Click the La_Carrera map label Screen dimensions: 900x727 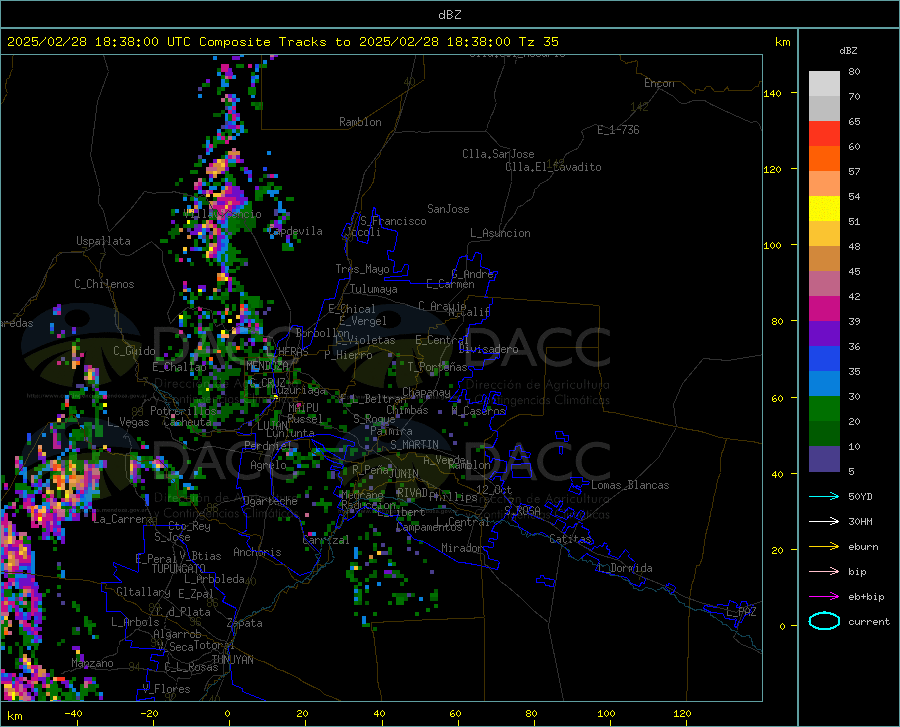[x=123, y=519]
